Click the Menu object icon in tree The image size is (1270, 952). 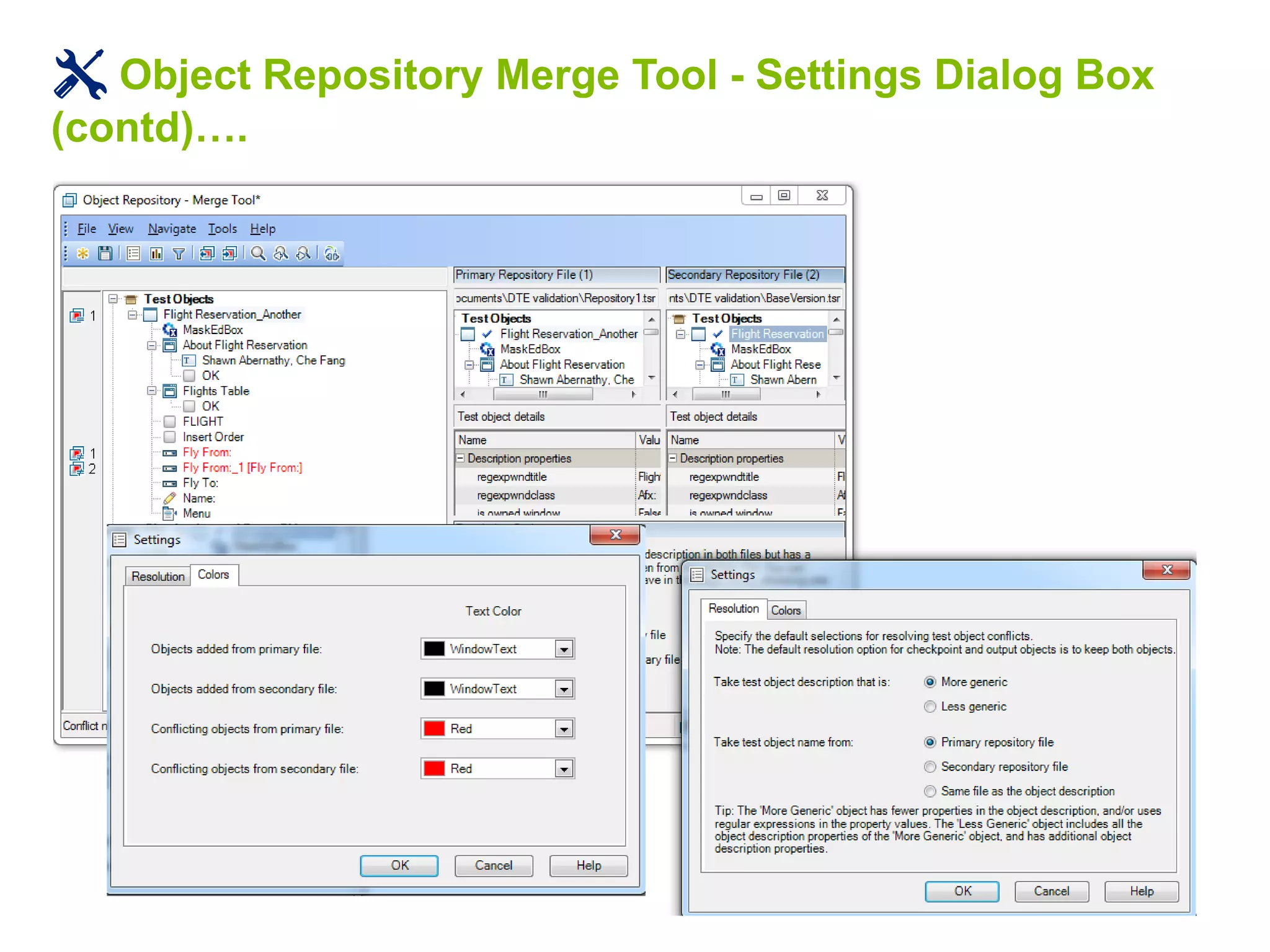point(170,514)
